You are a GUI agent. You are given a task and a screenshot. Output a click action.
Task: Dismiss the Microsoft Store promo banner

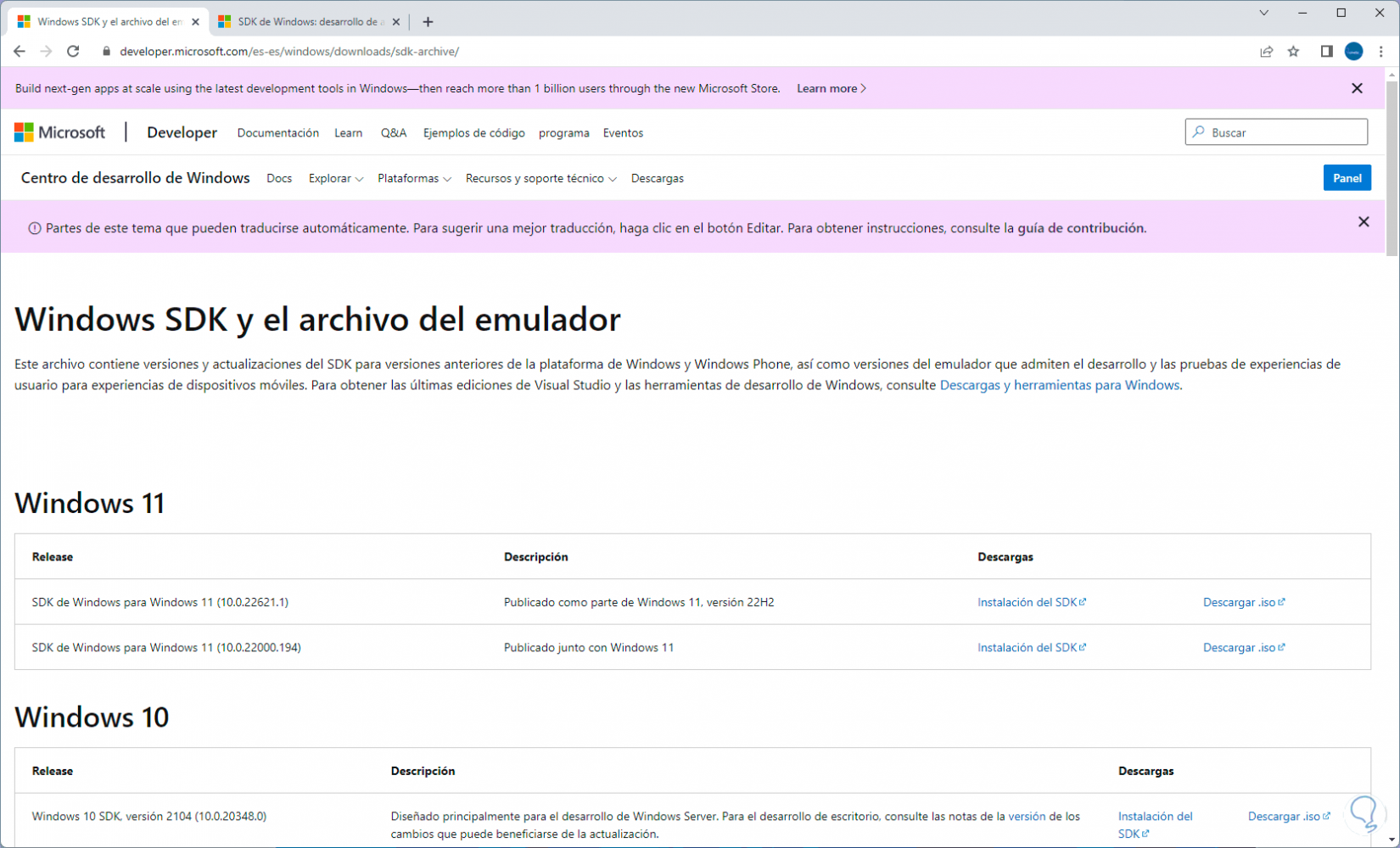(x=1358, y=88)
